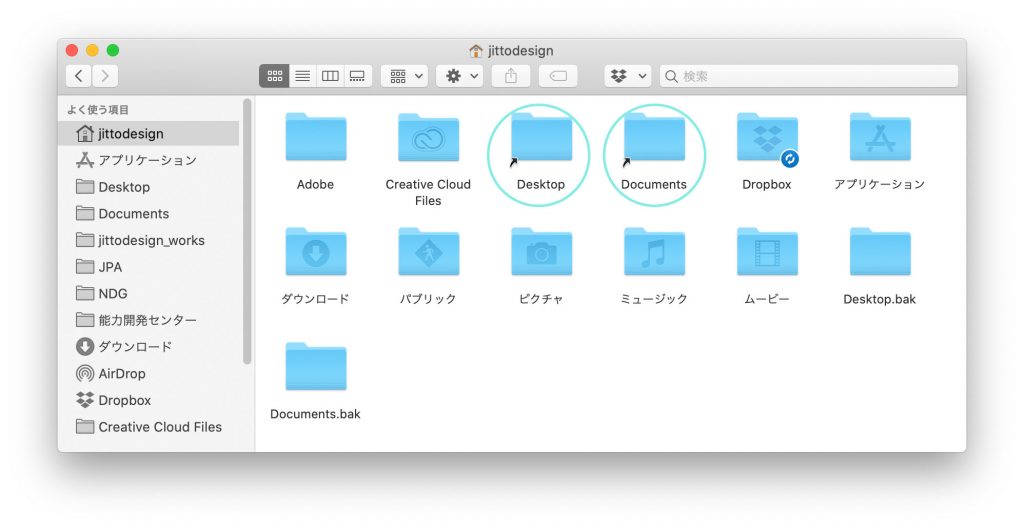Open the Creative Cloud Files folder icon

tap(428, 137)
